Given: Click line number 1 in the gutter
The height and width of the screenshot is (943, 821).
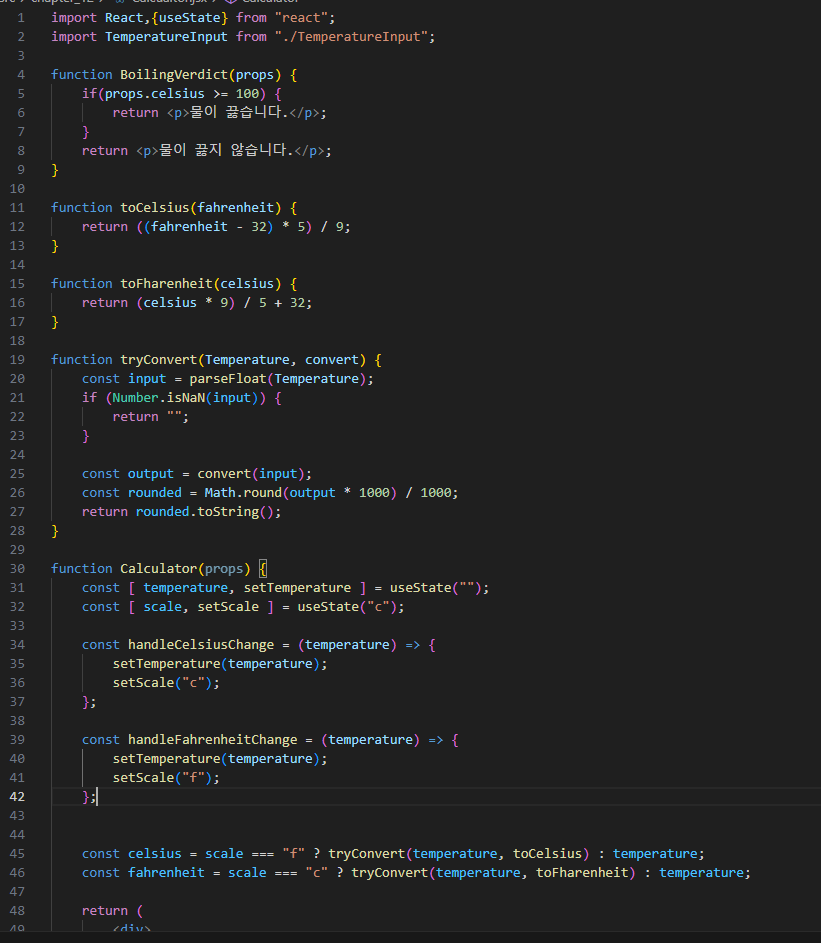Looking at the screenshot, I should pos(21,18).
